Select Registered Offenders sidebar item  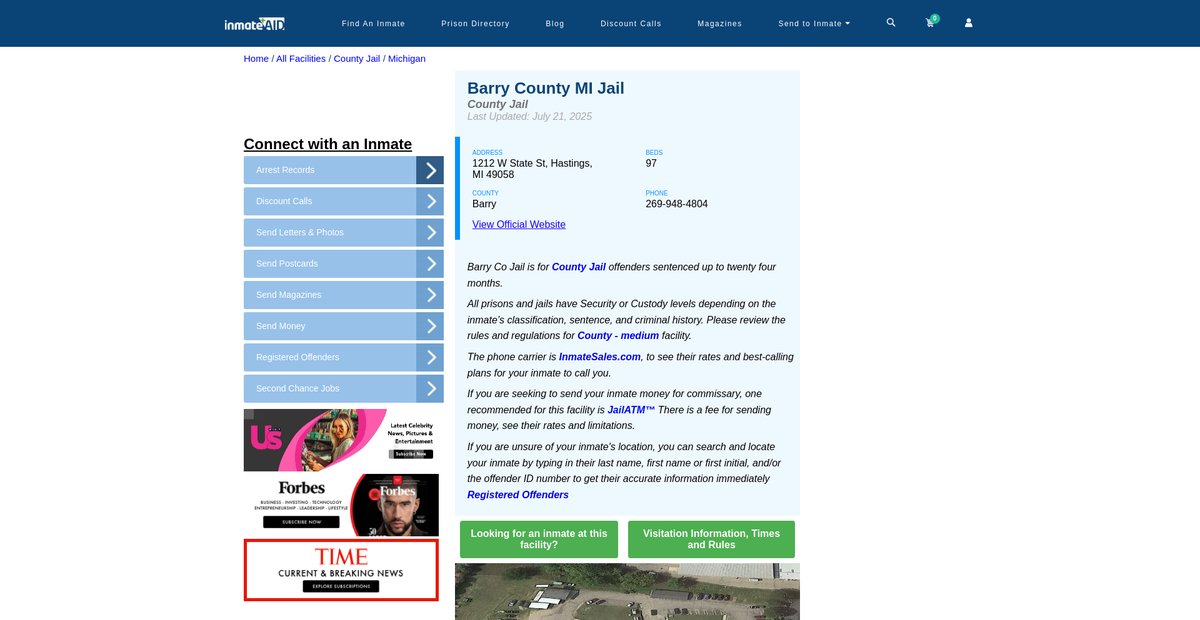click(x=330, y=357)
